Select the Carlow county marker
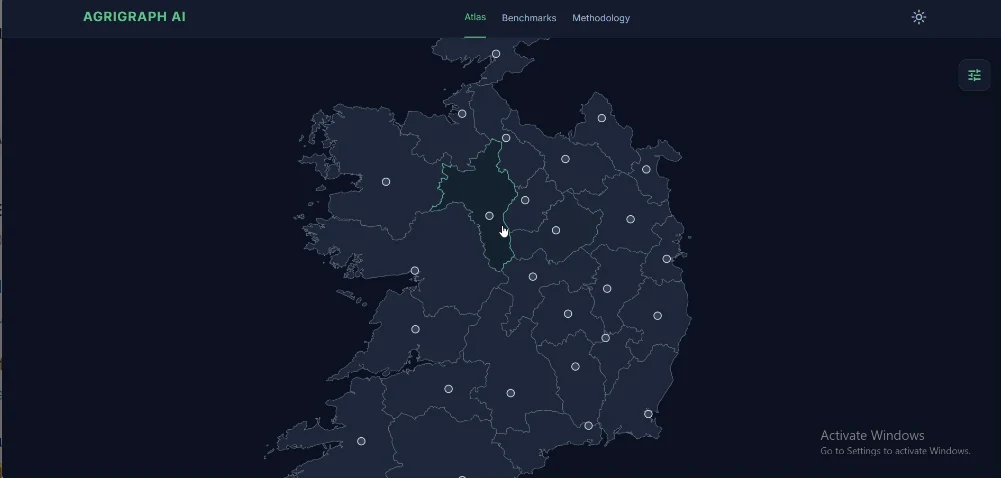This screenshot has width=1001, height=478. tap(606, 338)
